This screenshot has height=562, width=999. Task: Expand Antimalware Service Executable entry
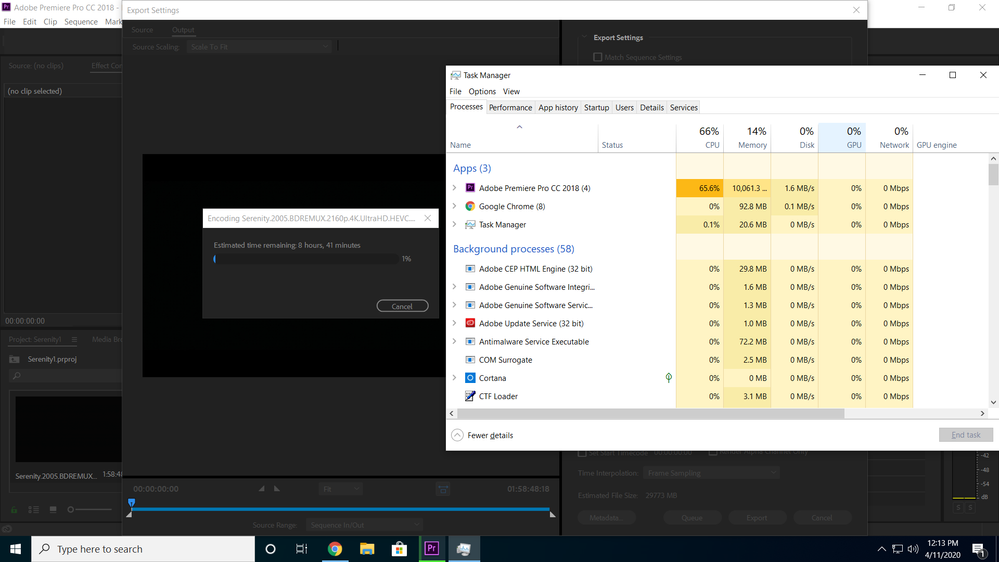(x=454, y=342)
